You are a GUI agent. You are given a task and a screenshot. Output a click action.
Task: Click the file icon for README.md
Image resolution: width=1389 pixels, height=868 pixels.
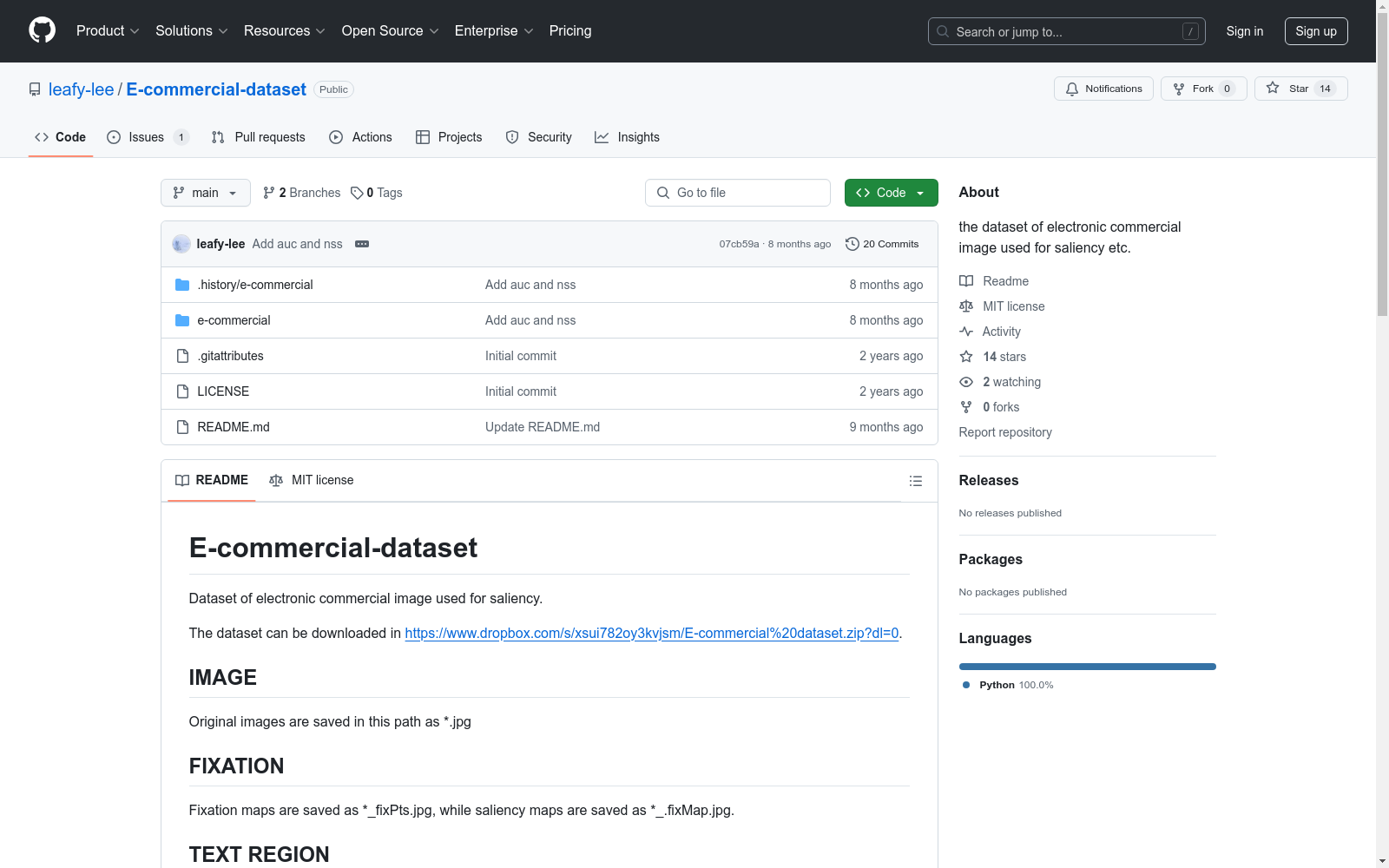point(182,427)
